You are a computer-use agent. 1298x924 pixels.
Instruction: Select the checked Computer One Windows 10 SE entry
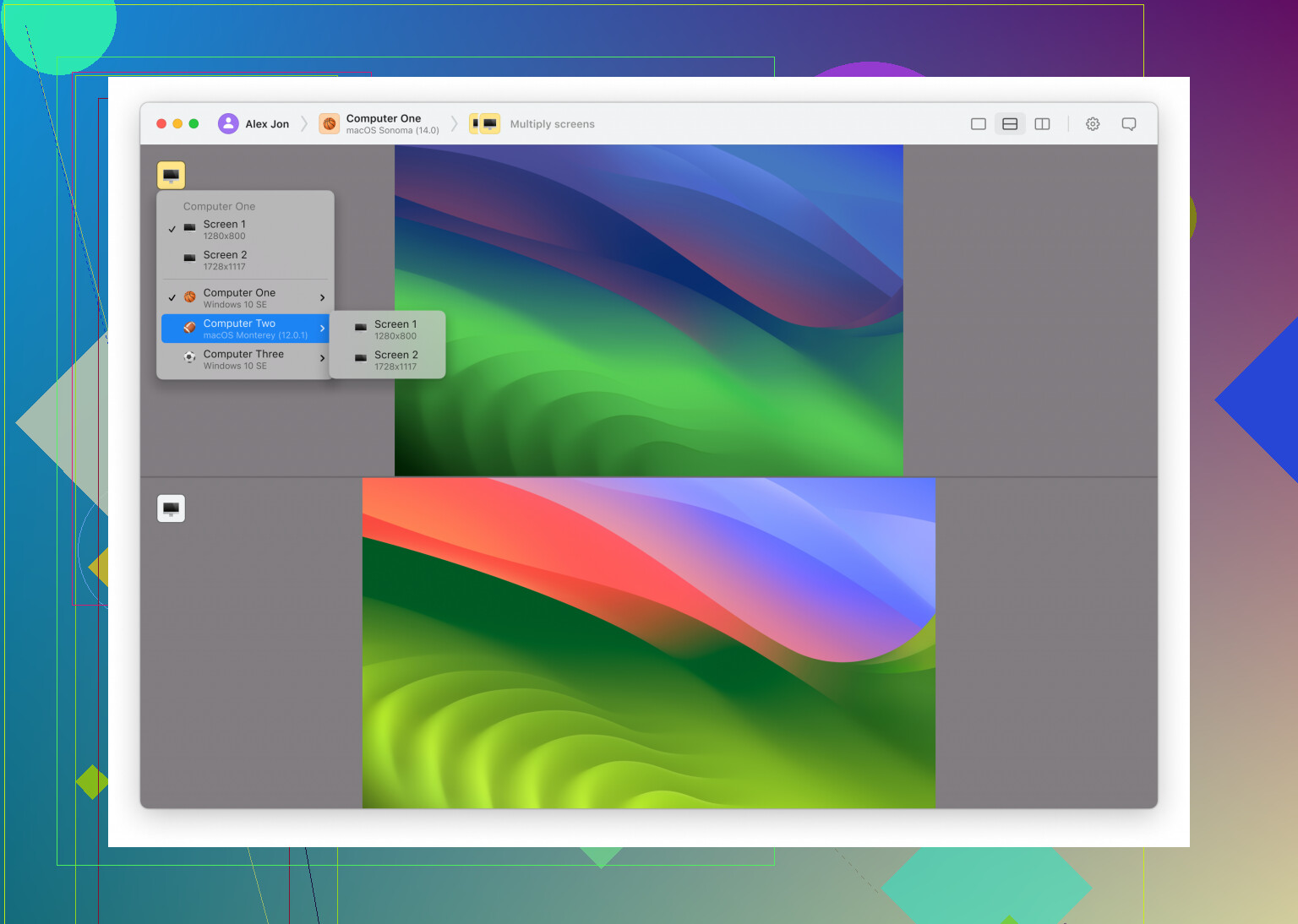click(x=239, y=298)
